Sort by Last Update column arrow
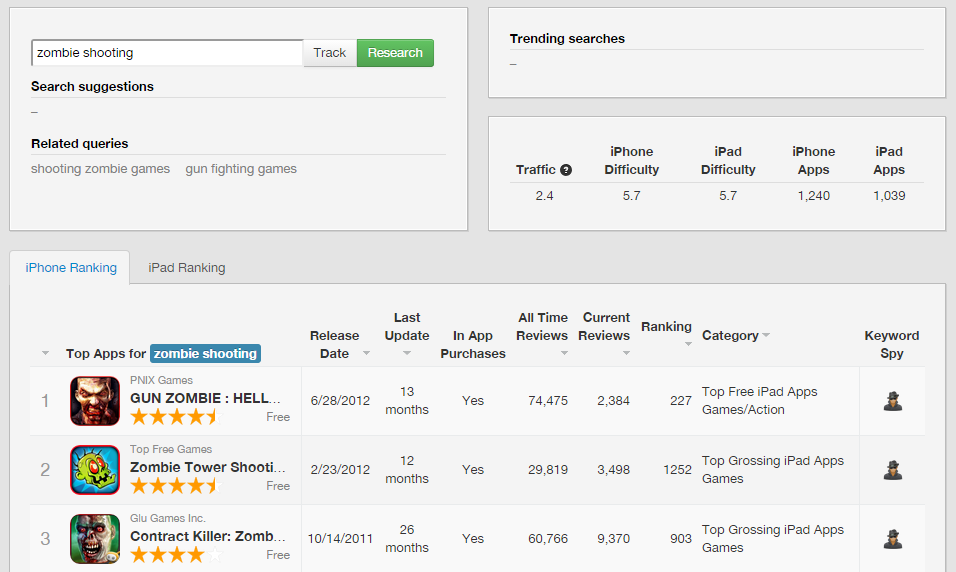 [407, 354]
